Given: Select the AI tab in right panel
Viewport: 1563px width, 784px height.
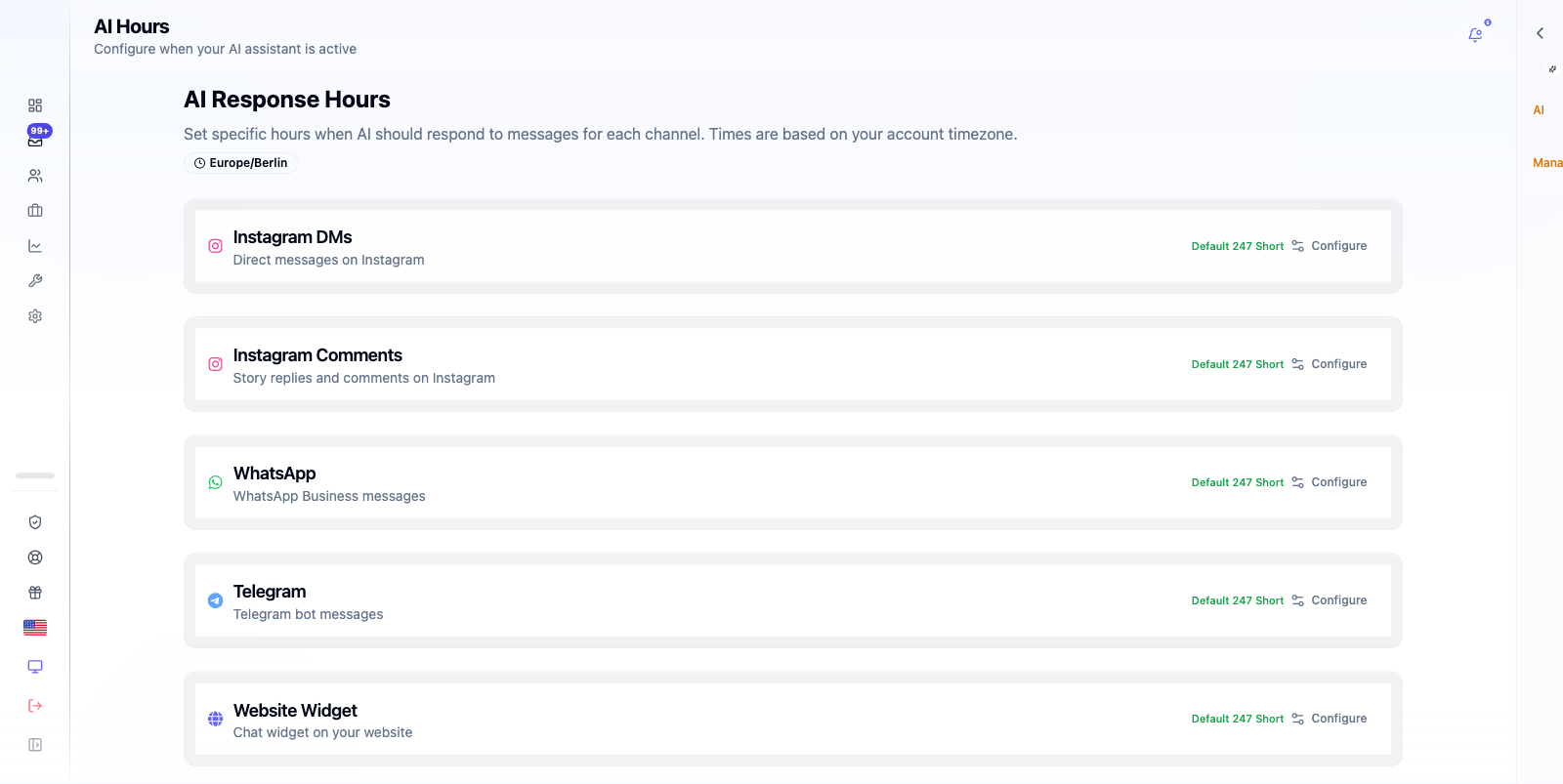Looking at the screenshot, I should 1539,110.
